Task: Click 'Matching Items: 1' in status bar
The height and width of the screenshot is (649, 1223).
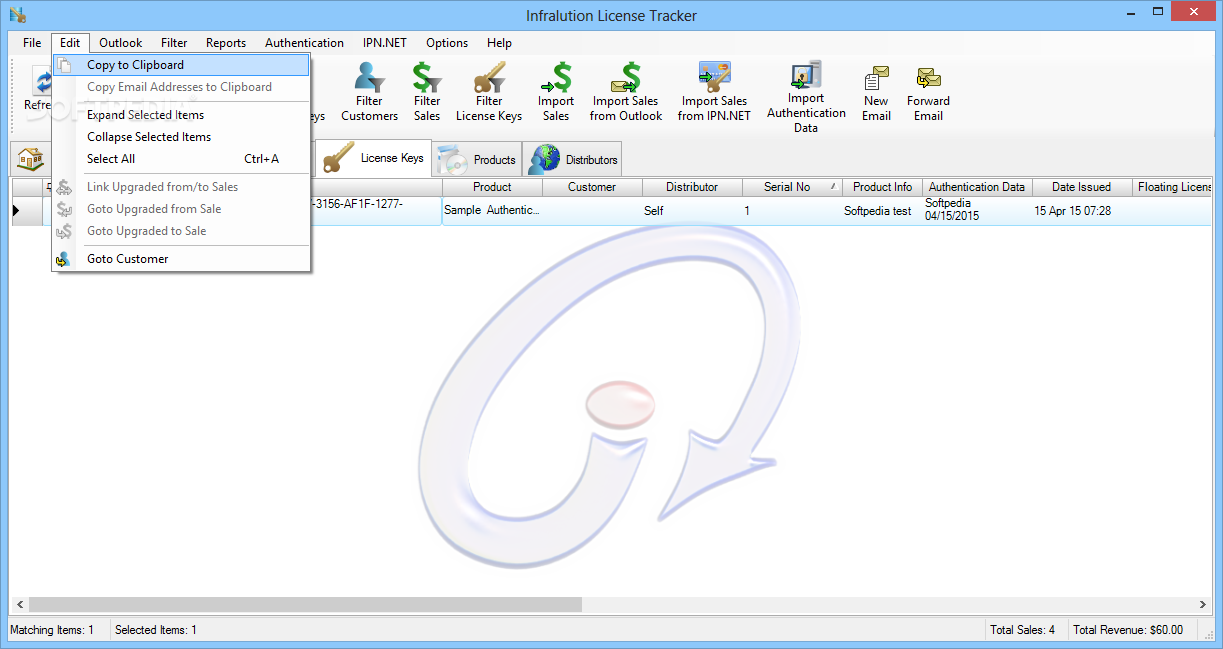Action: click(52, 630)
